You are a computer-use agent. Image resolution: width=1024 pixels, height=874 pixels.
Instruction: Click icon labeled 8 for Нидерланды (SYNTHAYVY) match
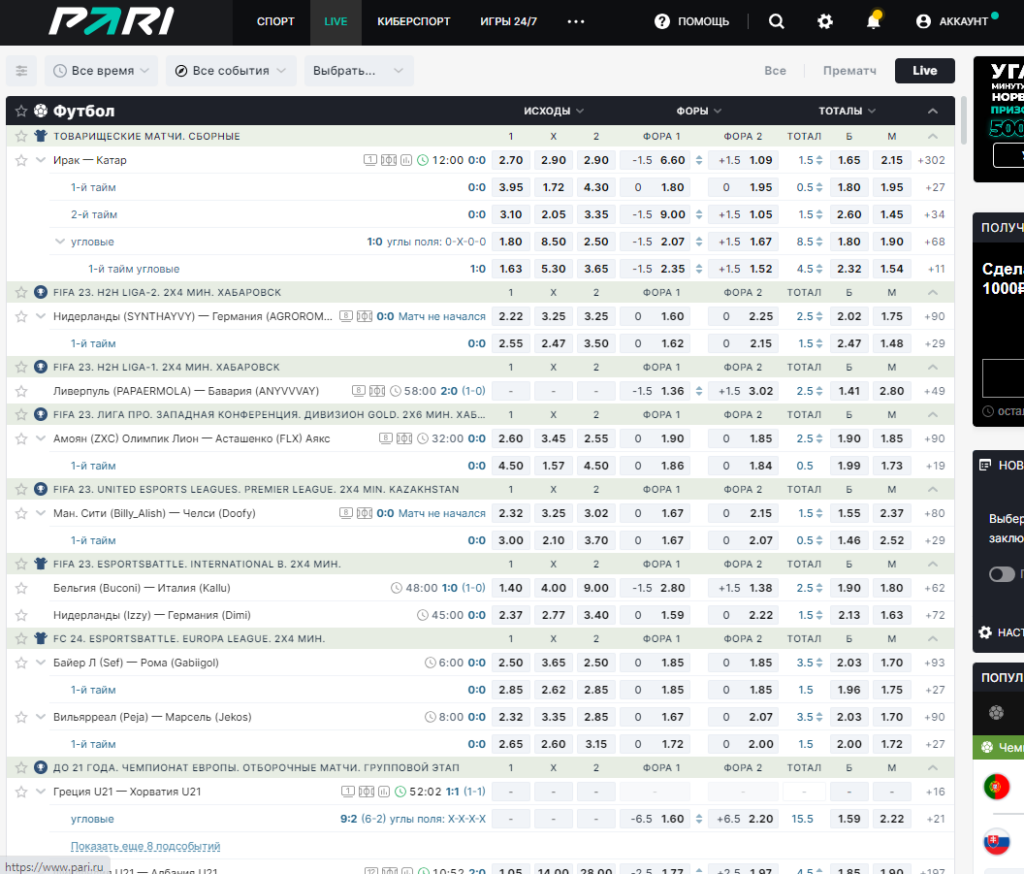[x=346, y=316]
